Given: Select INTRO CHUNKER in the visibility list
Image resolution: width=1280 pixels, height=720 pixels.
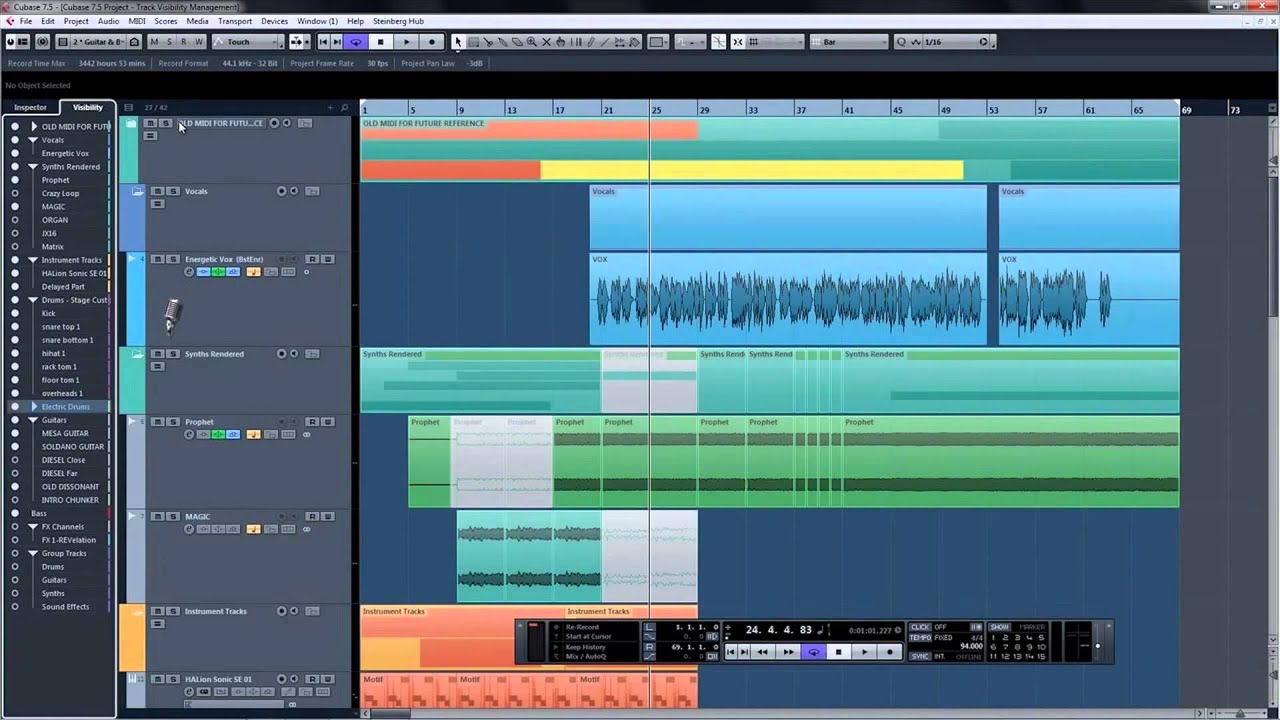Looking at the screenshot, I should (70, 500).
